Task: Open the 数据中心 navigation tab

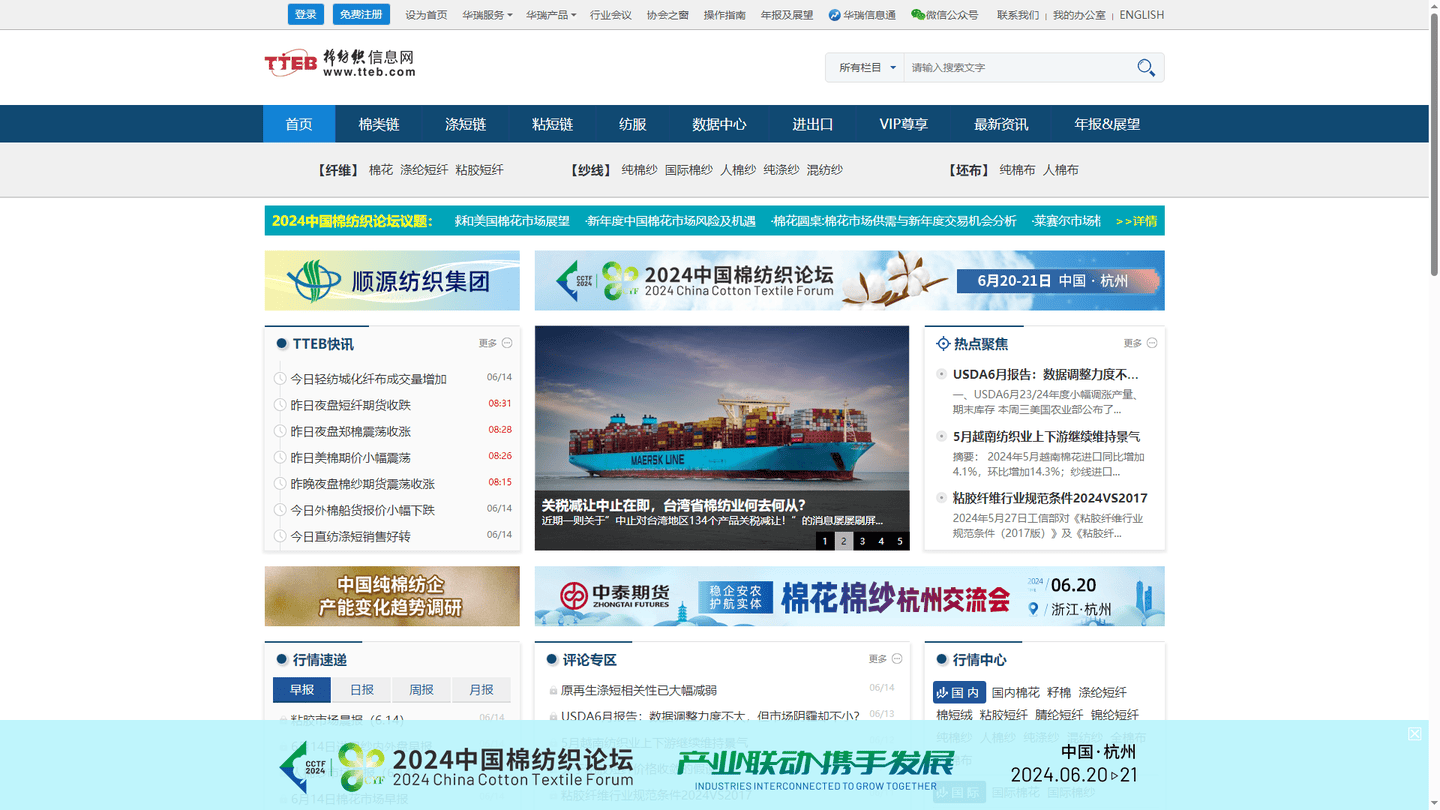Action: 719,124
